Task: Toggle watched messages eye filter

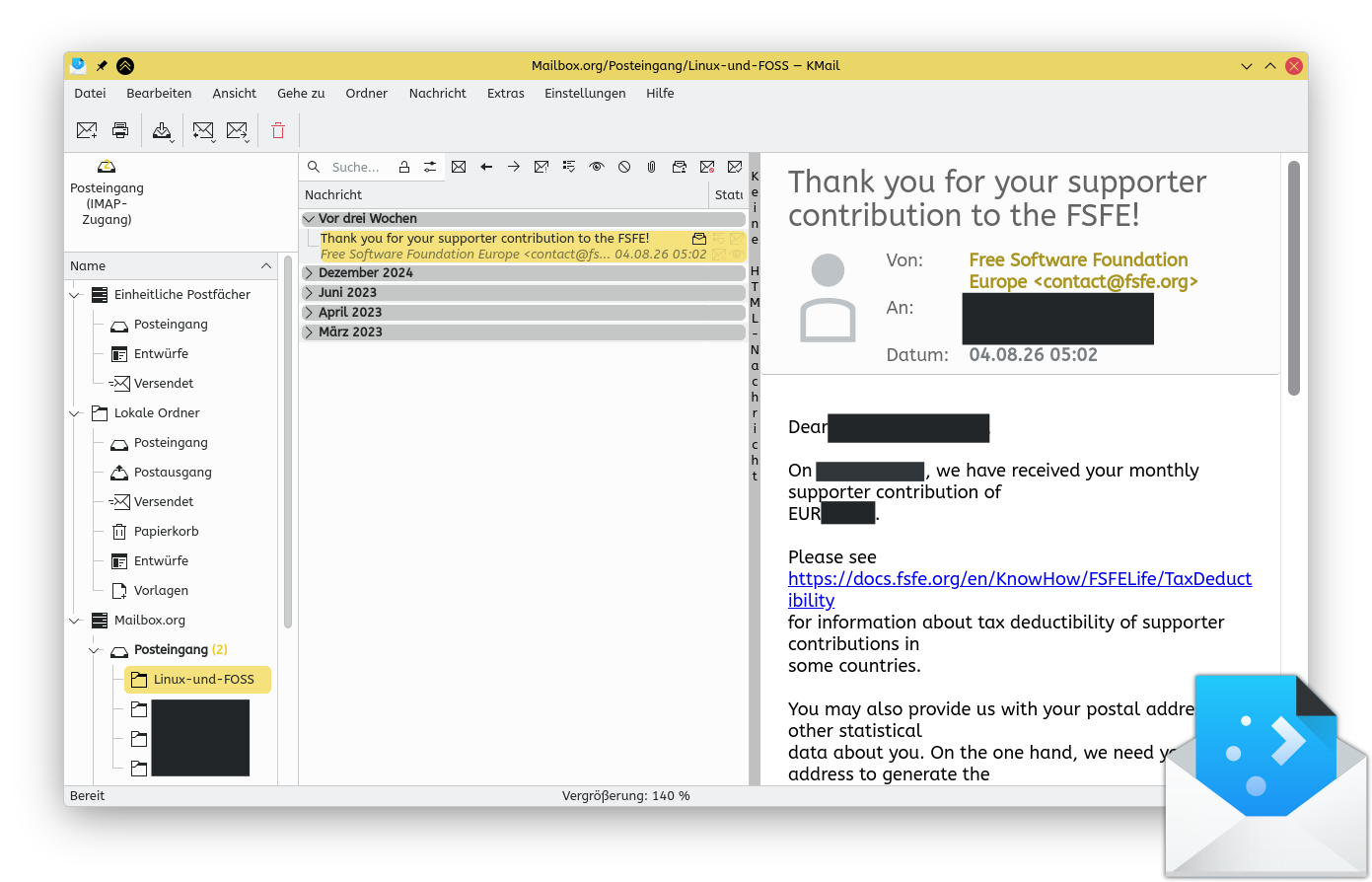Action: point(597,167)
